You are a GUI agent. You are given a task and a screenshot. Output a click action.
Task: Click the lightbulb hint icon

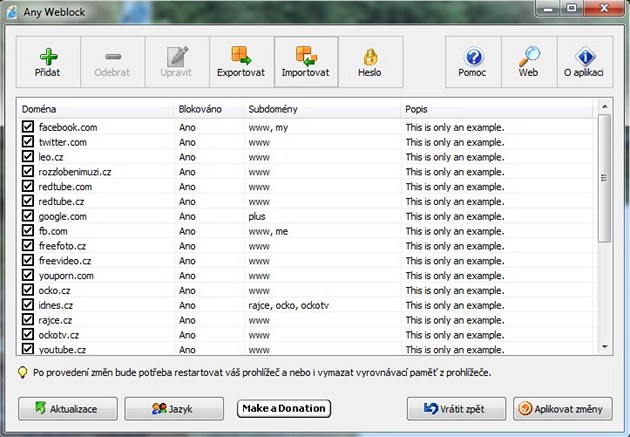tap(22, 372)
